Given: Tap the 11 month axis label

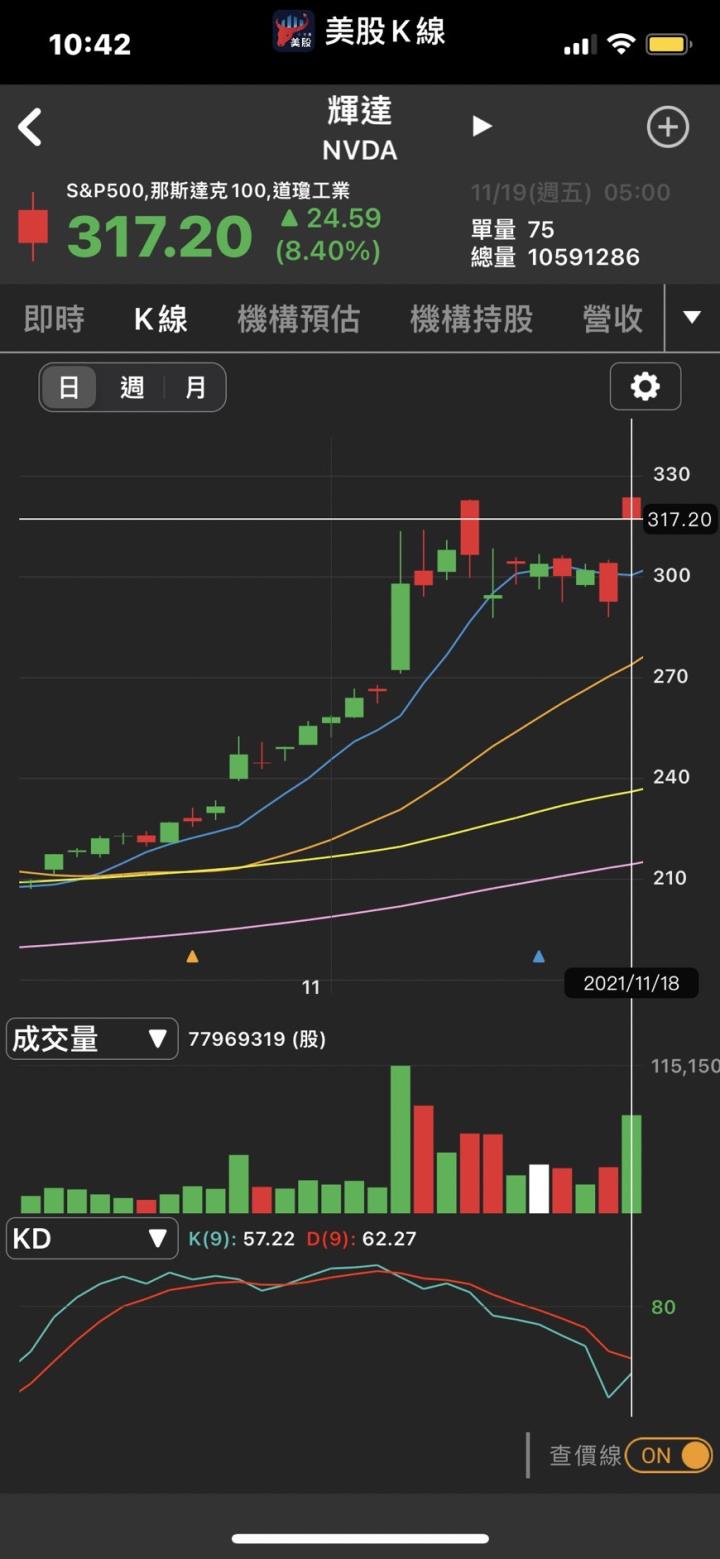Looking at the screenshot, I should pyautogui.click(x=311, y=988).
